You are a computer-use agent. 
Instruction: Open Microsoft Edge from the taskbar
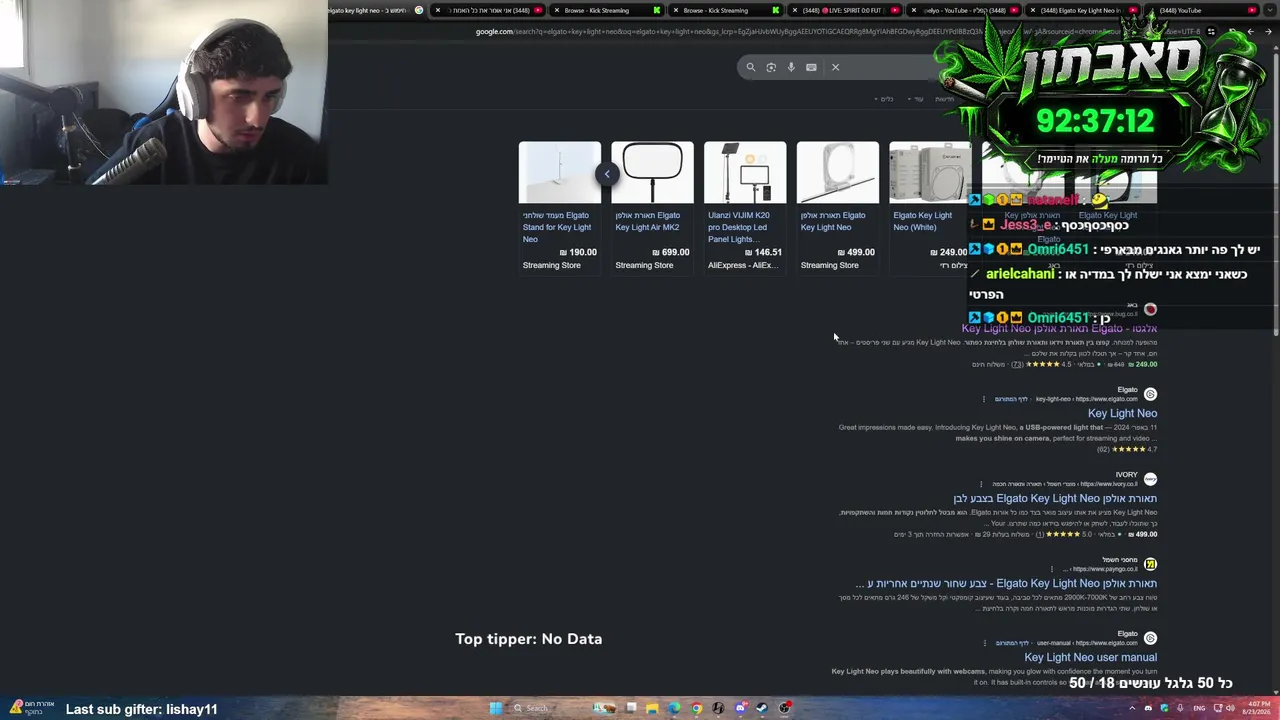(674, 708)
